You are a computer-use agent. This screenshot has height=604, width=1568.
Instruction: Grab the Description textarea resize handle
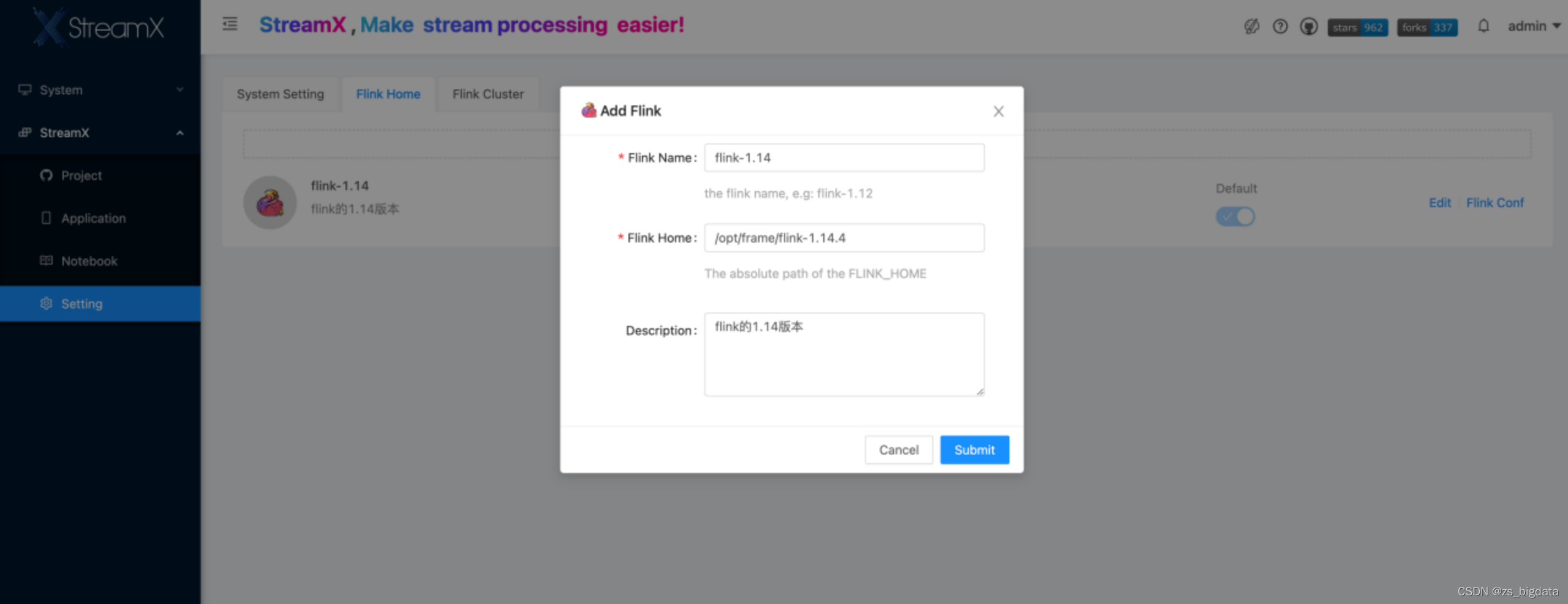tap(980, 392)
